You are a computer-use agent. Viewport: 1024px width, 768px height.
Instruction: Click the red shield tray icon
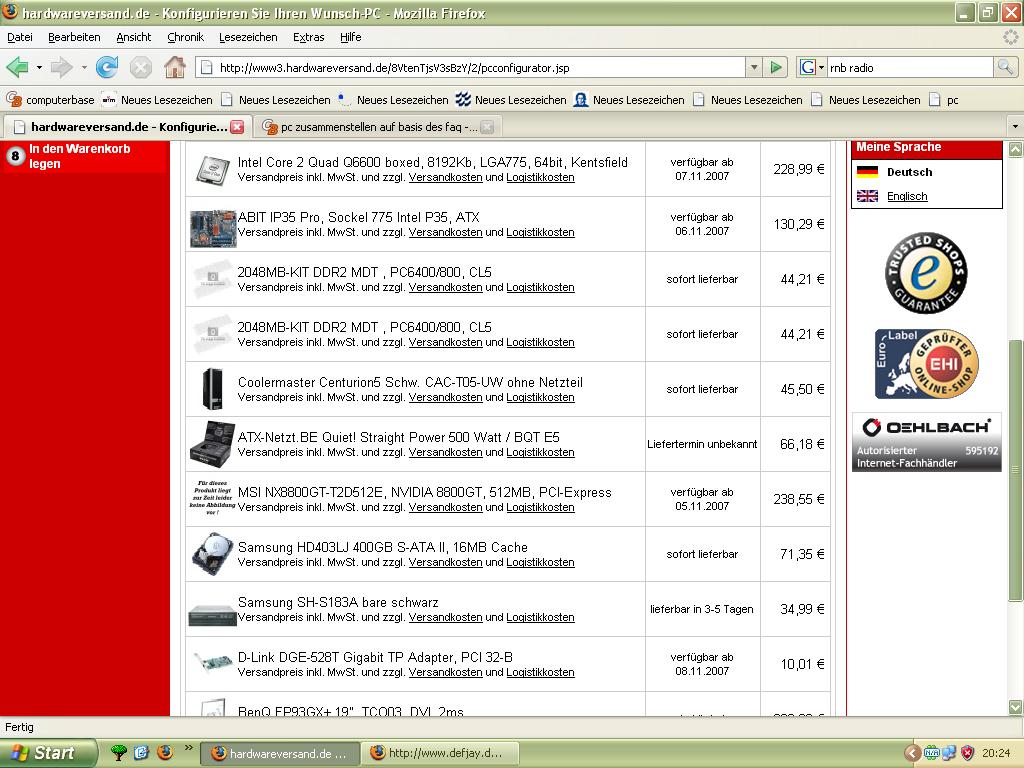[968, 754]
